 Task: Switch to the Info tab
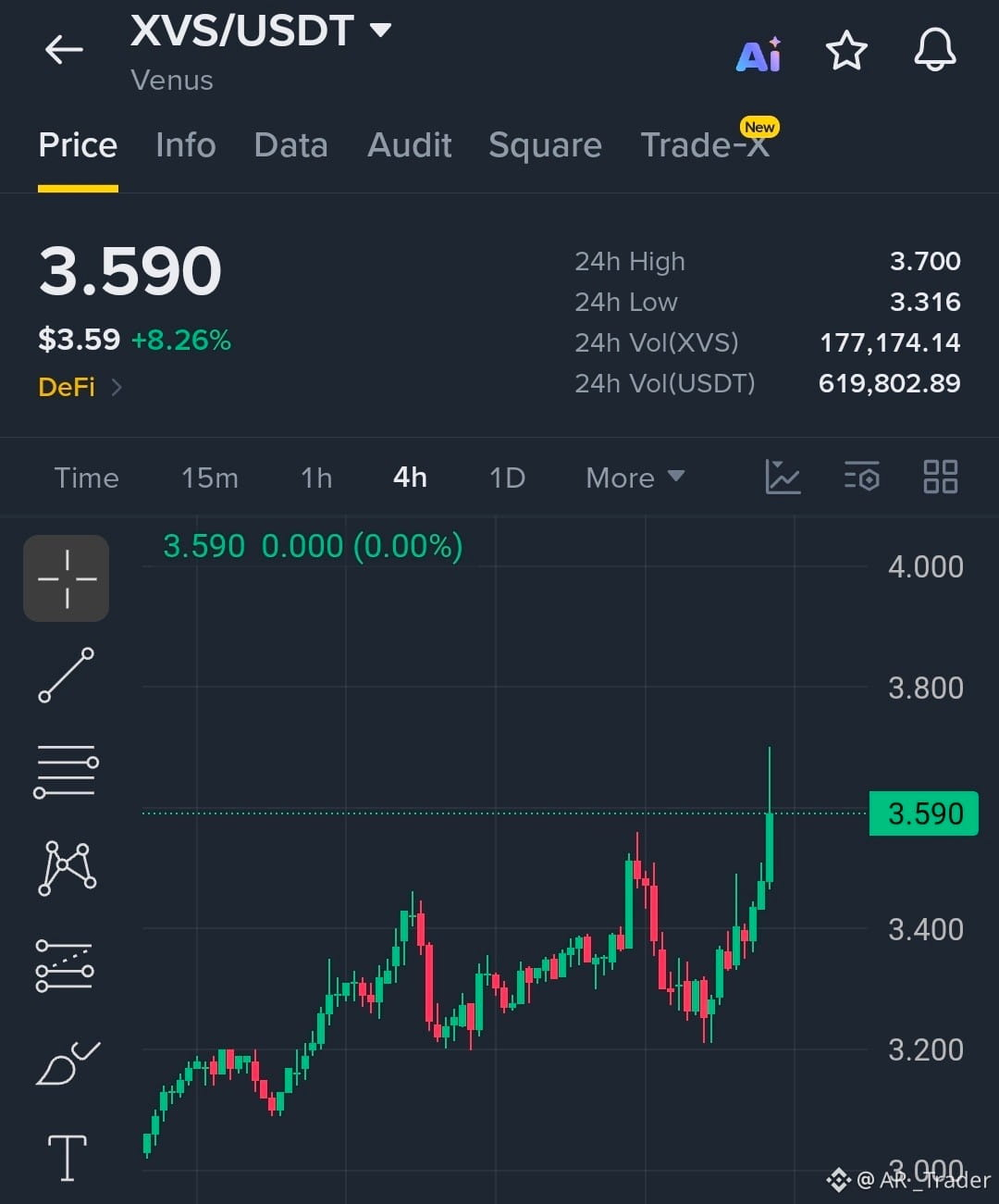(186, 145)
